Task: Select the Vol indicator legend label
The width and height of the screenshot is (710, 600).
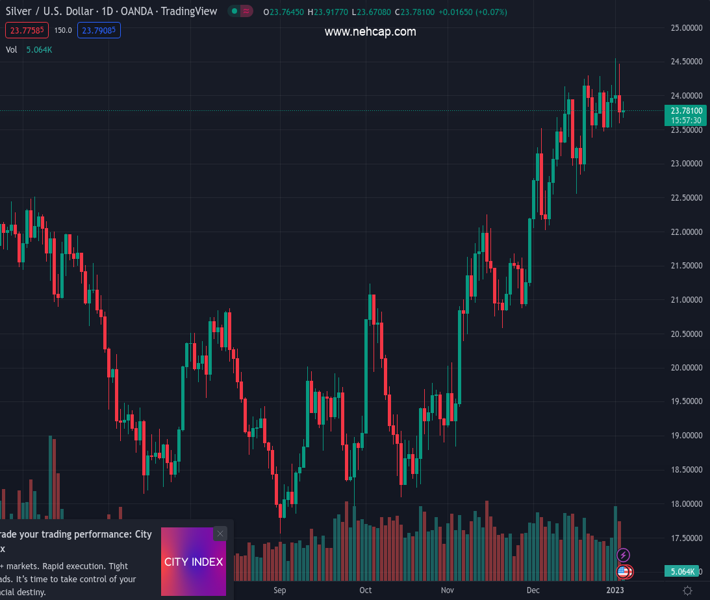Action: (12, 49)
